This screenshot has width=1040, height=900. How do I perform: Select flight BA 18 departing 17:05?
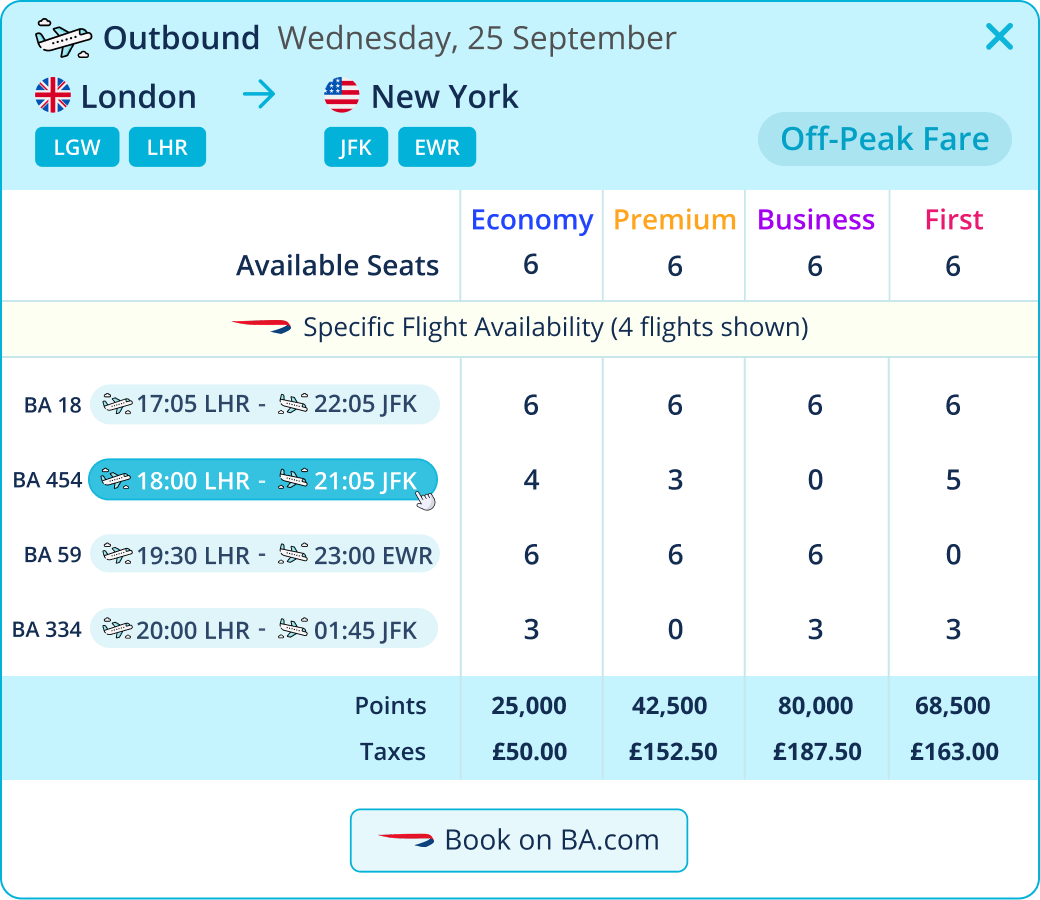(x=264, y=405)
